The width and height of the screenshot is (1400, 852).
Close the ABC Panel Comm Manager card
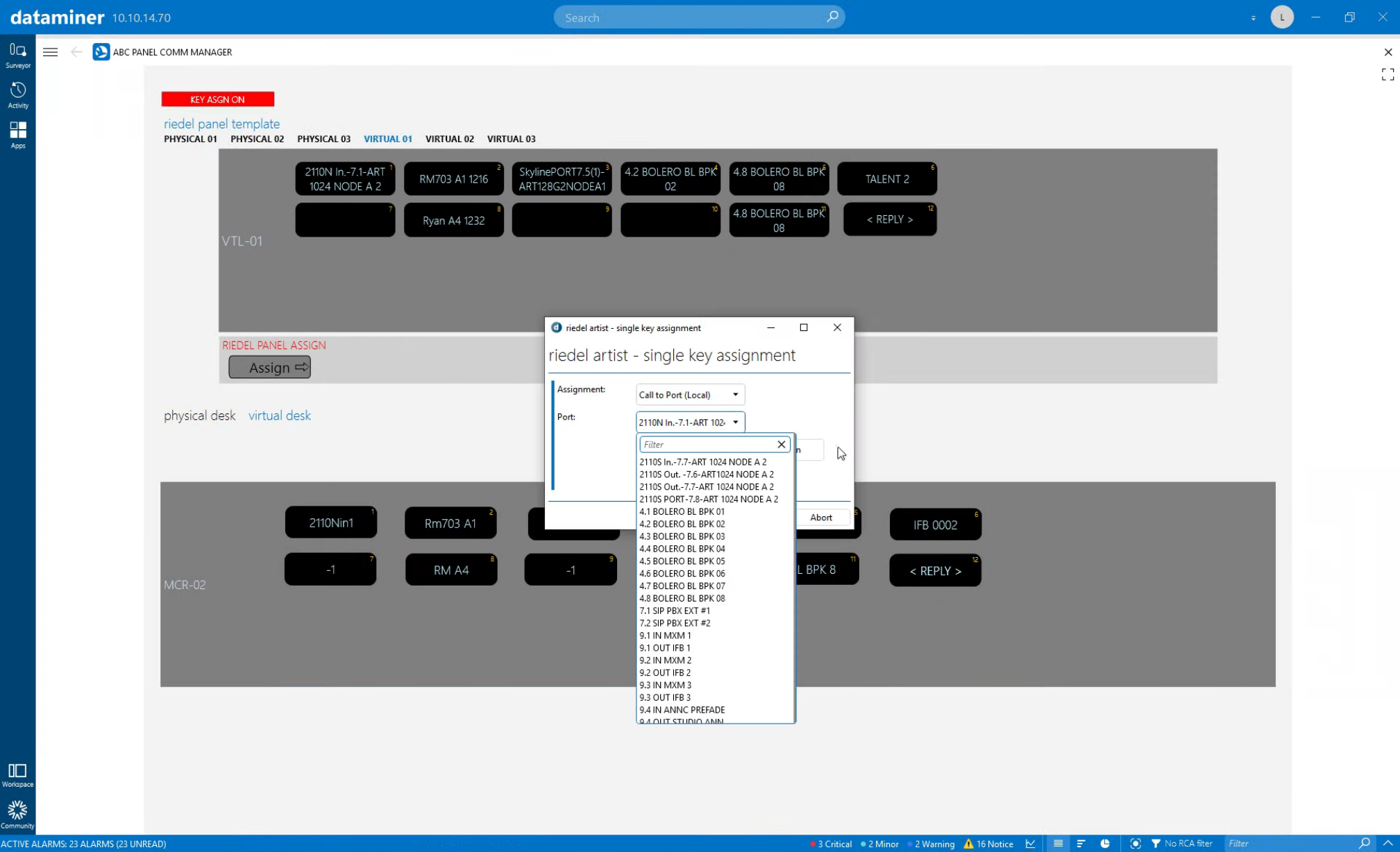pos(1388,52)
